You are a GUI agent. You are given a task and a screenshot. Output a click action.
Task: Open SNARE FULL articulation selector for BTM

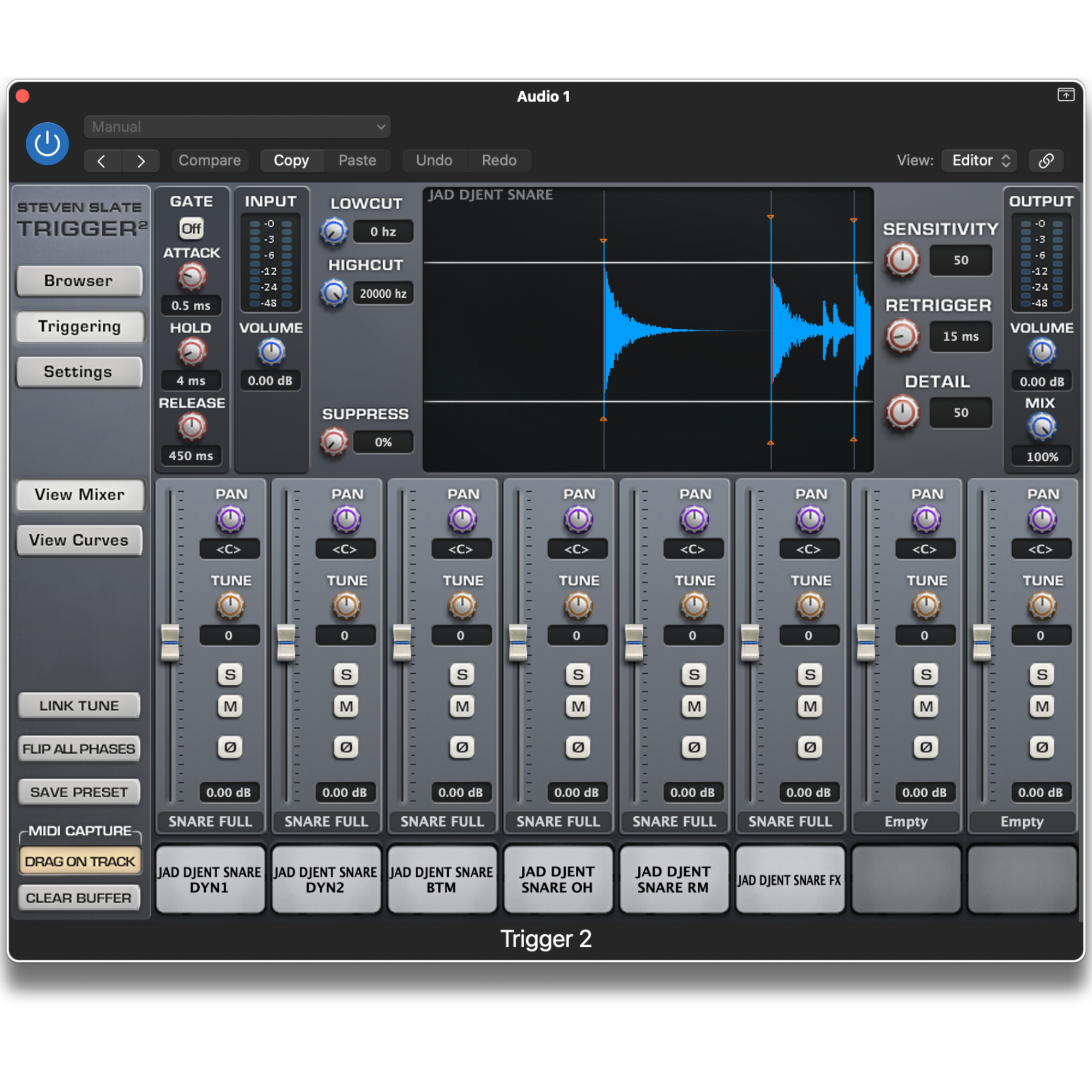click(442, 821)
